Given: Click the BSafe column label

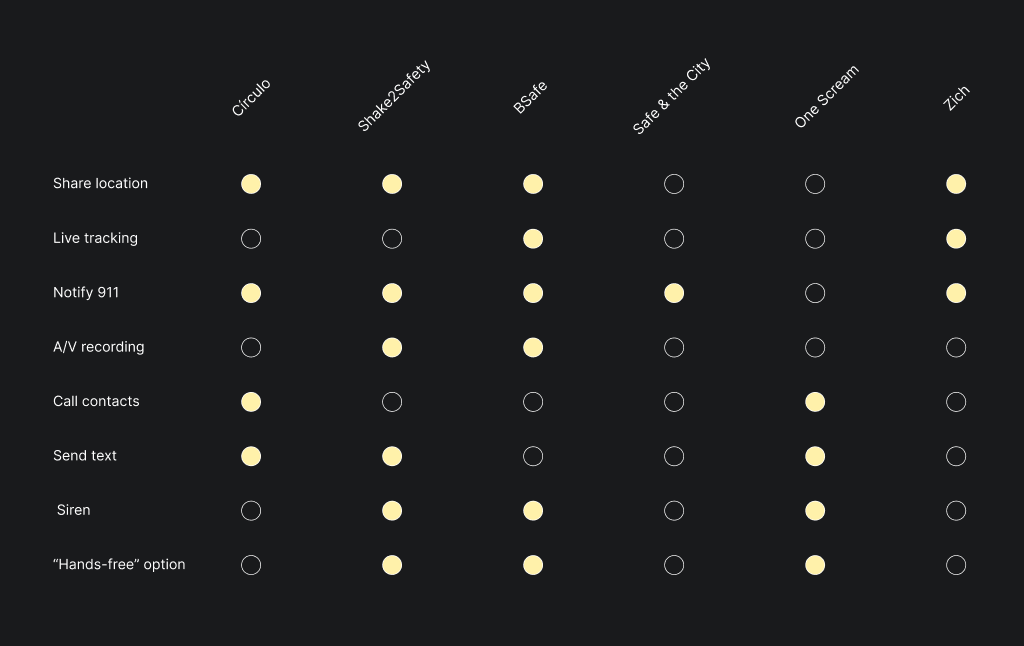Looking at the screenshot, I should click(530, 98).
